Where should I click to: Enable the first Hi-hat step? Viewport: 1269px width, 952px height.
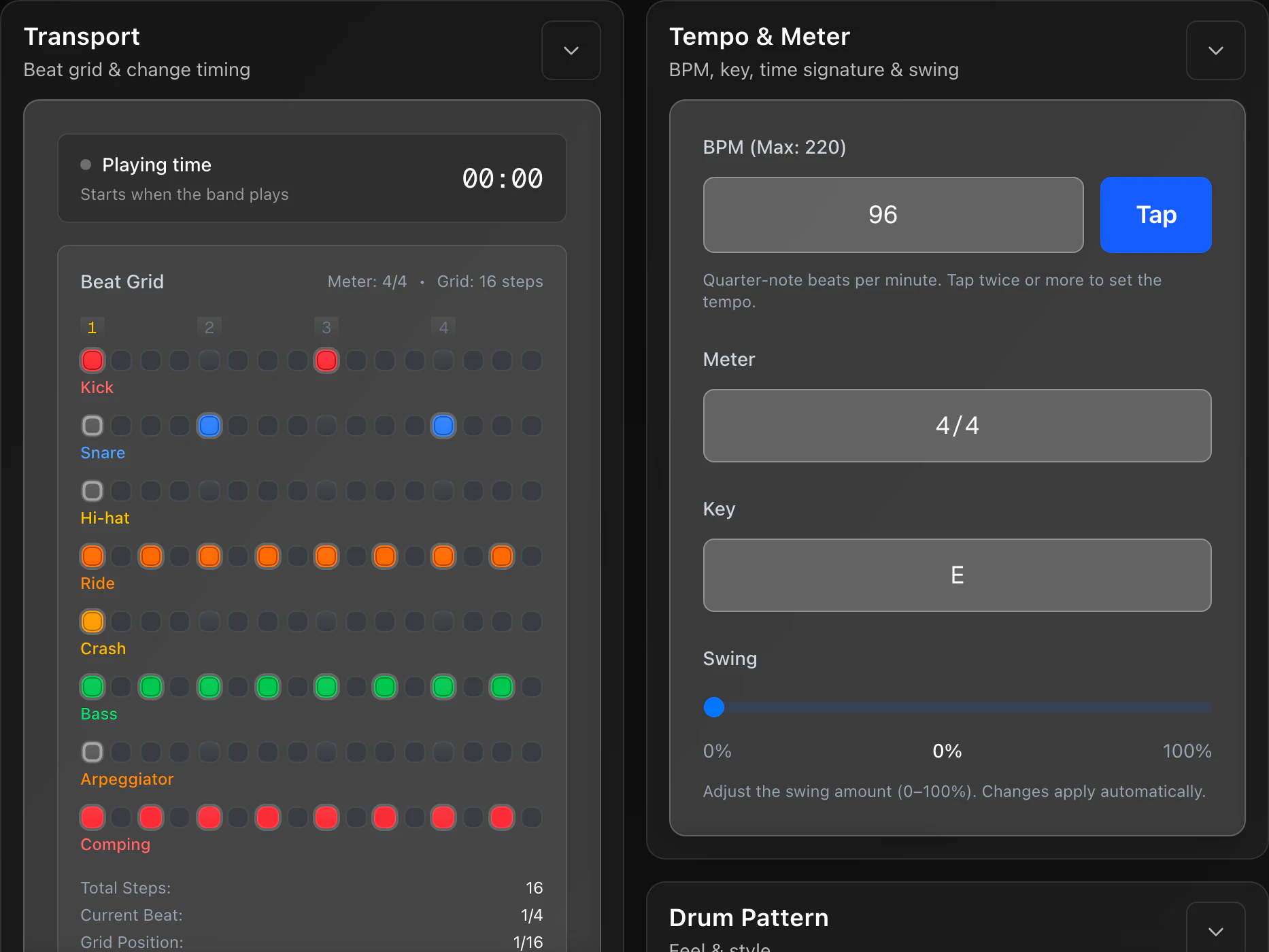coord(92,491)
